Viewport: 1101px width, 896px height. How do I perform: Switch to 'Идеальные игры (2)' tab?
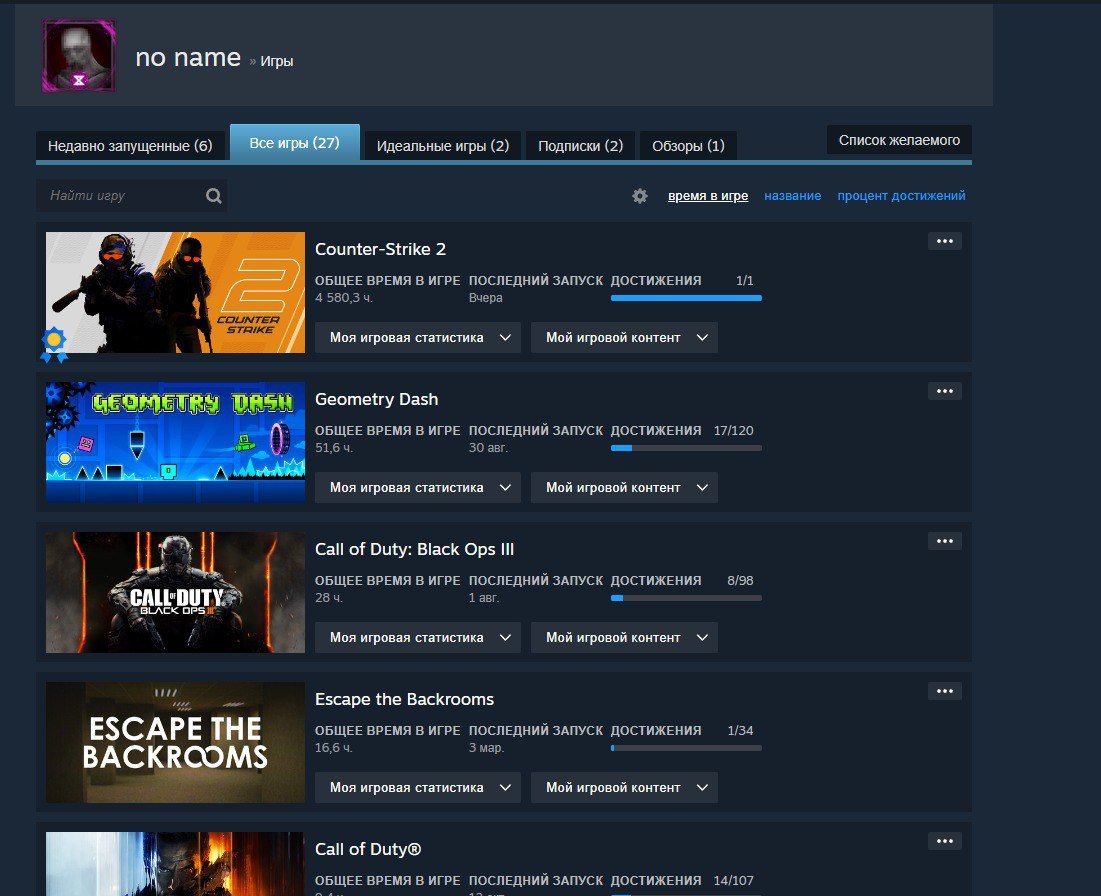tap(442, 146)
